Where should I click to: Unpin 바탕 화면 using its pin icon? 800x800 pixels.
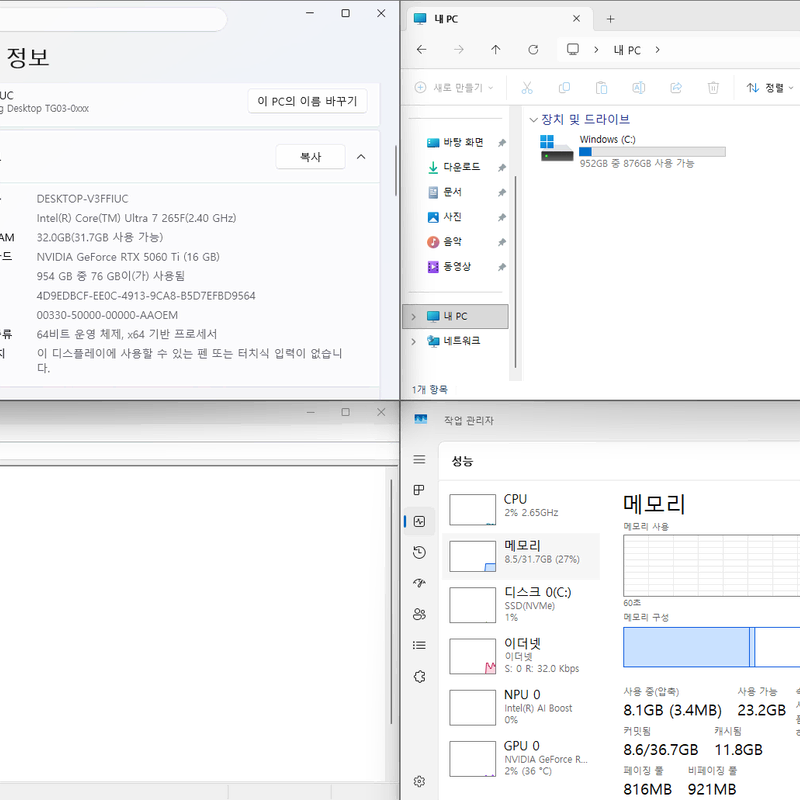(x=502, y=143)
